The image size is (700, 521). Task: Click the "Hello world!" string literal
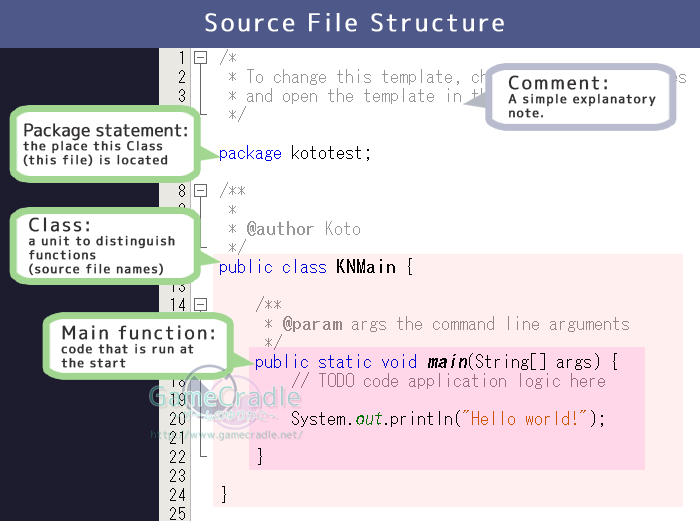521,419
